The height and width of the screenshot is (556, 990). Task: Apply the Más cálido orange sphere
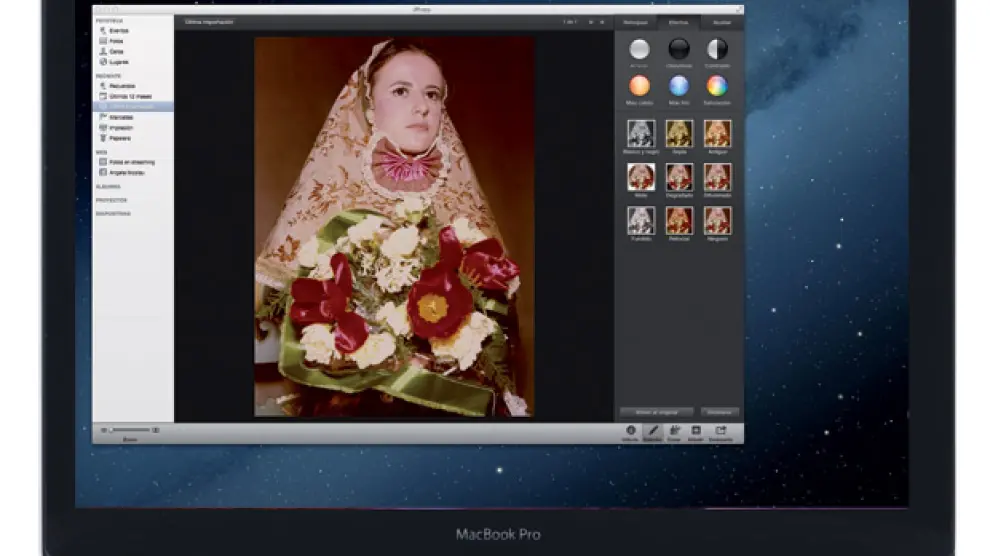point(639,86)
